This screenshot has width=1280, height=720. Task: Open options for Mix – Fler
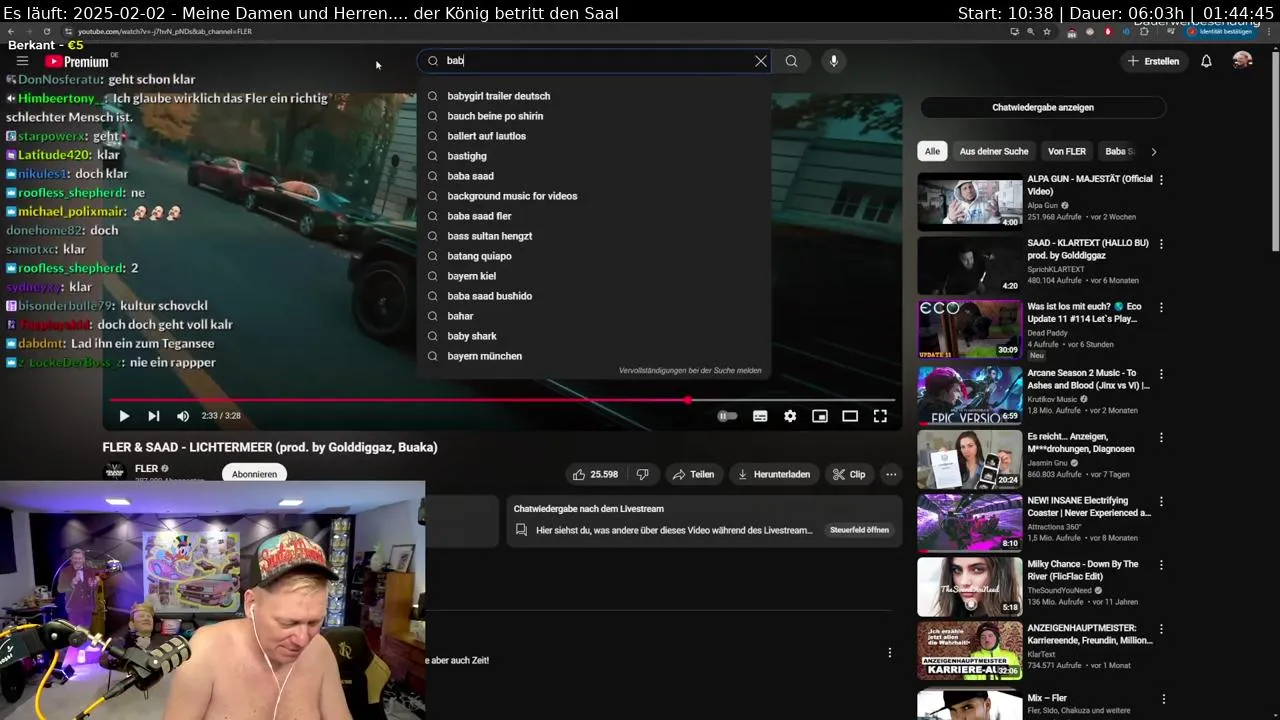coord(1161,699)
